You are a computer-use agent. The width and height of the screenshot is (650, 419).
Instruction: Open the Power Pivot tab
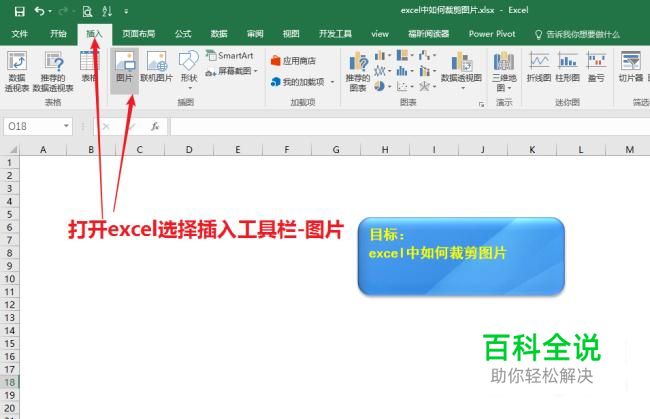492,34
